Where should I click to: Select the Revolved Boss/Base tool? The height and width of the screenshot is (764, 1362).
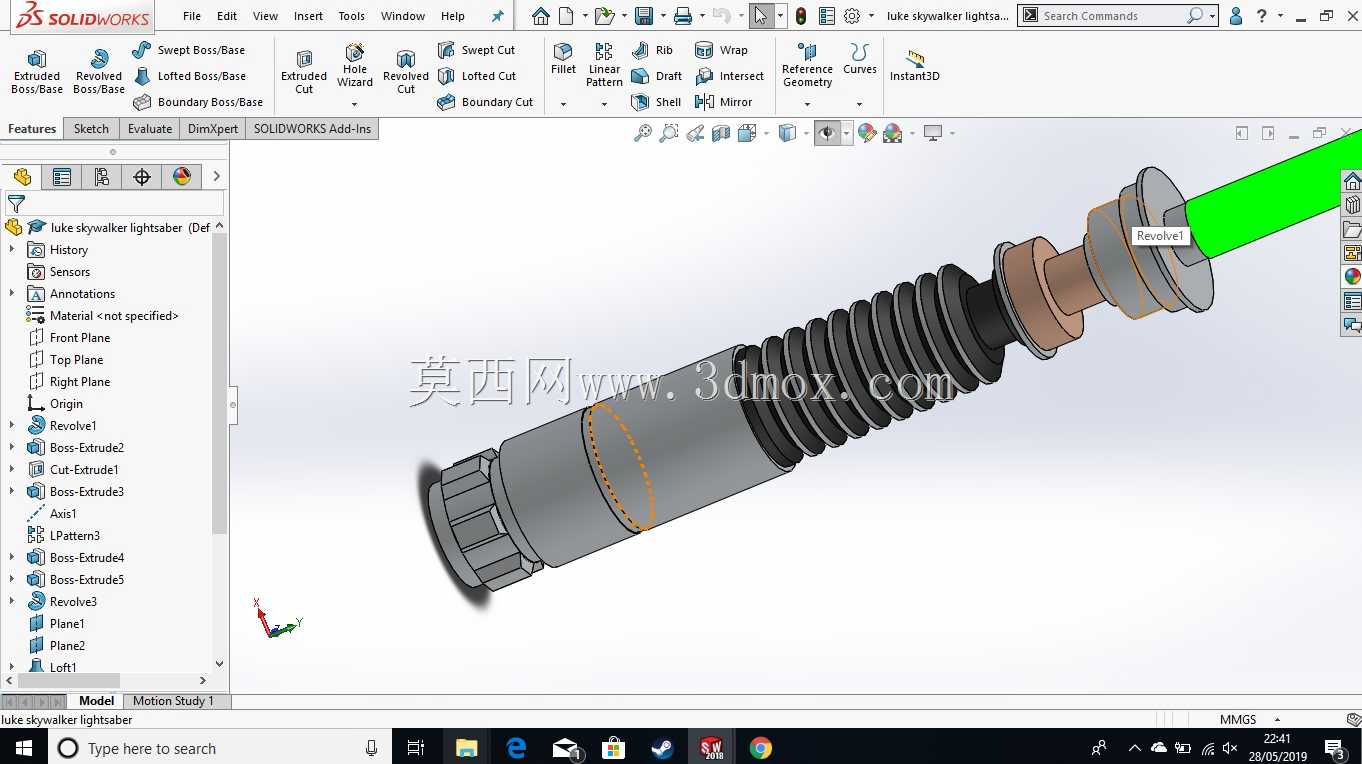[x=99, y=72]
